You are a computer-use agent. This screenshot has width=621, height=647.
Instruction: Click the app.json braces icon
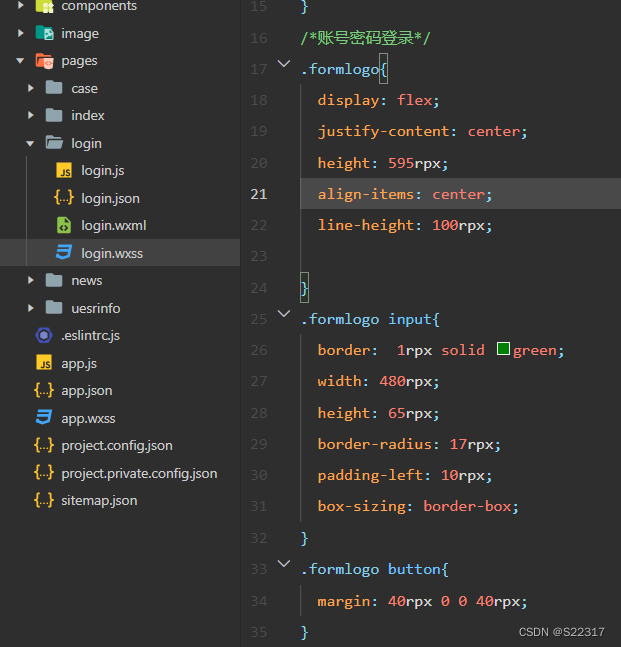(44, 390)
